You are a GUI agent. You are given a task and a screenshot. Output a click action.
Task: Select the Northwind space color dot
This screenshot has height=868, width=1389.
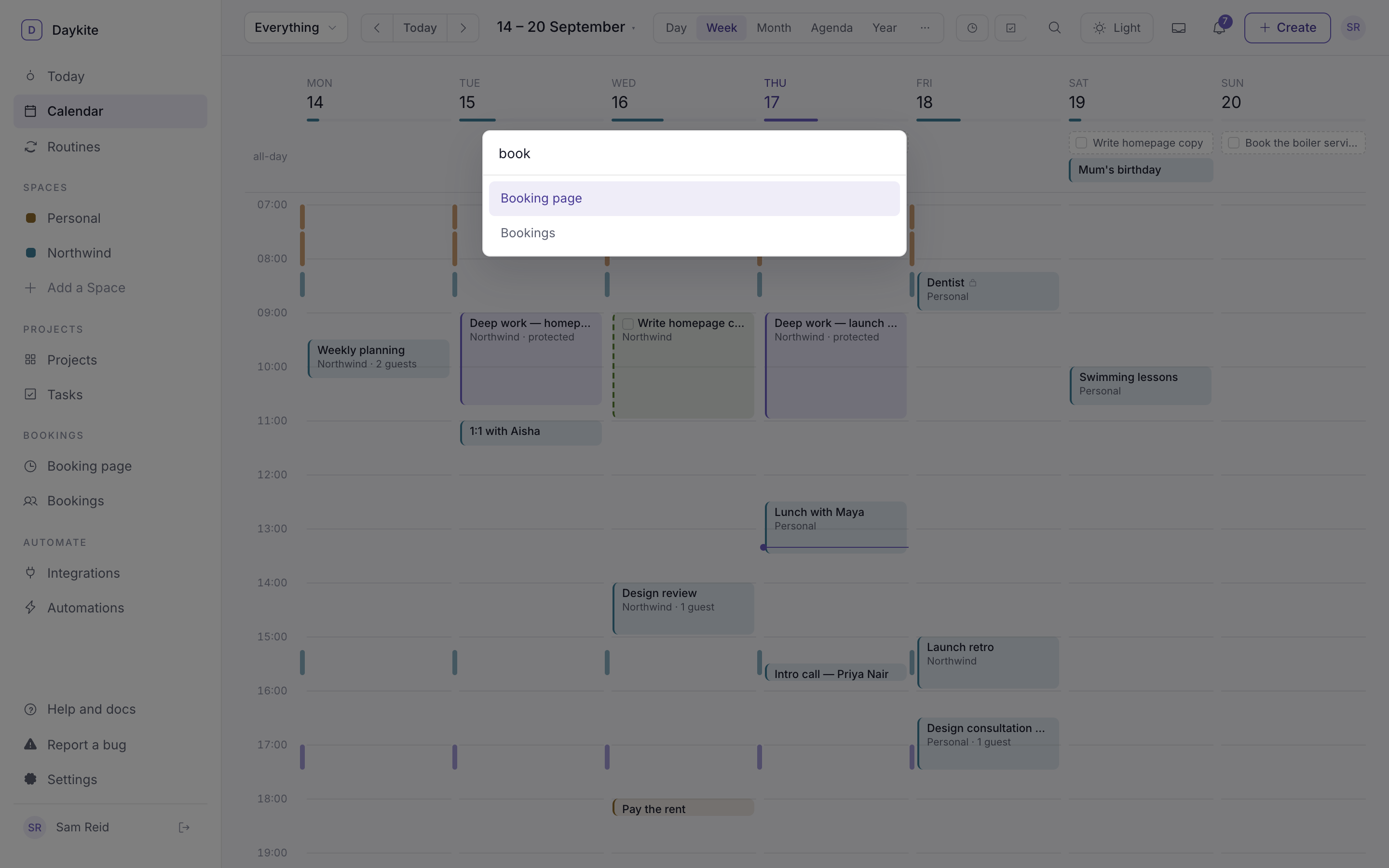(31, 253)
